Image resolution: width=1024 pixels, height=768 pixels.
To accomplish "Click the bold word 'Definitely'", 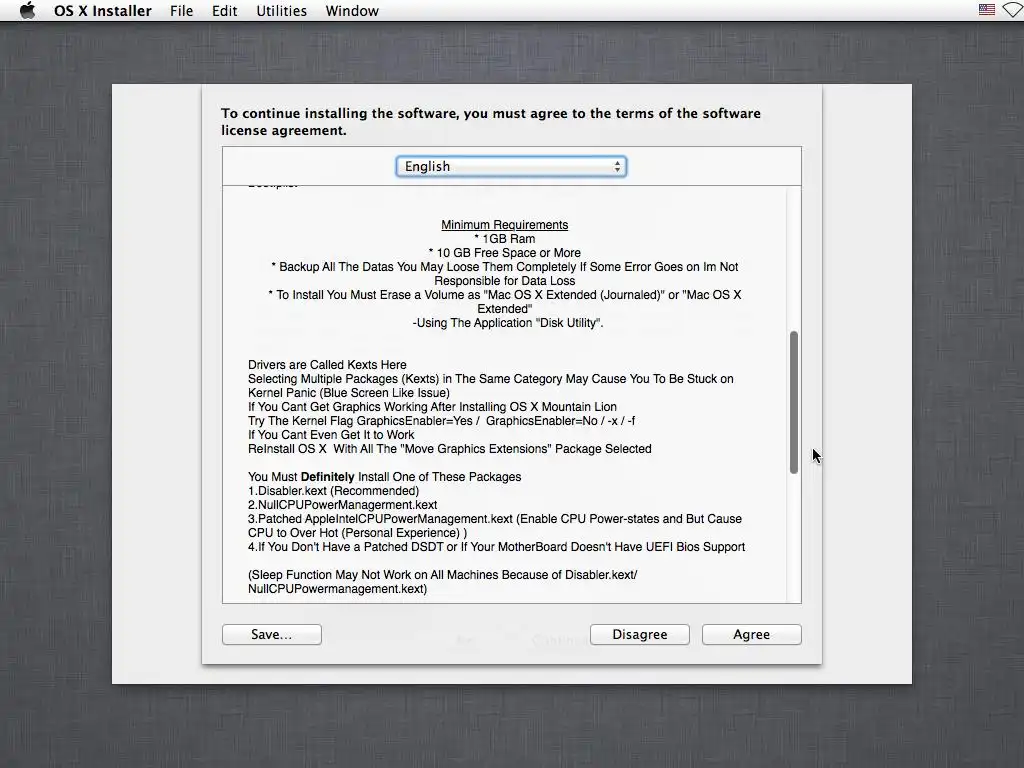I will click(x=327, y=477).
